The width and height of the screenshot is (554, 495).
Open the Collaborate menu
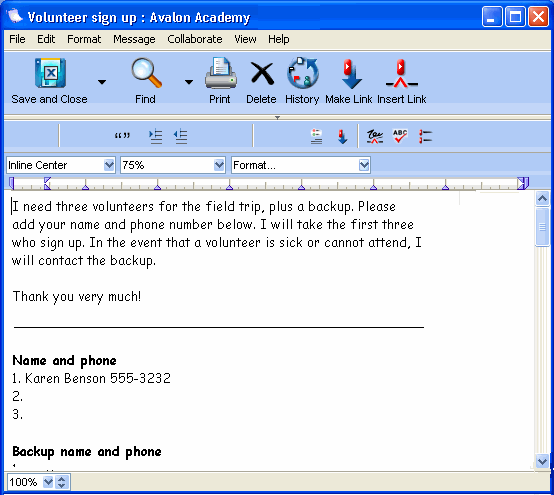(x=195, y=39)
